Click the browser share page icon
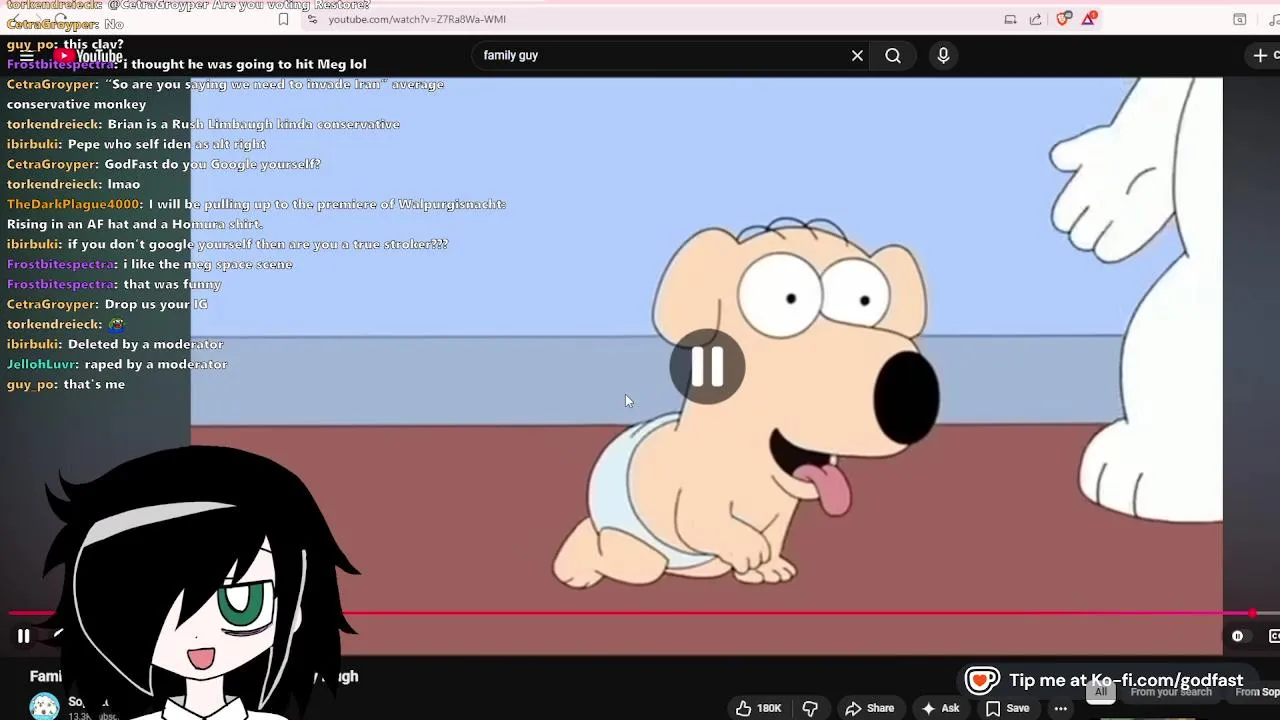Viewport: 1280px width, 720px height. (1035, 19)
